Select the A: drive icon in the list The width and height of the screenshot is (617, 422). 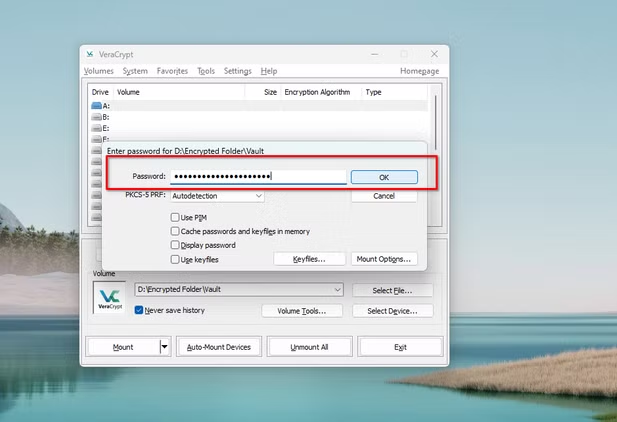97,105
